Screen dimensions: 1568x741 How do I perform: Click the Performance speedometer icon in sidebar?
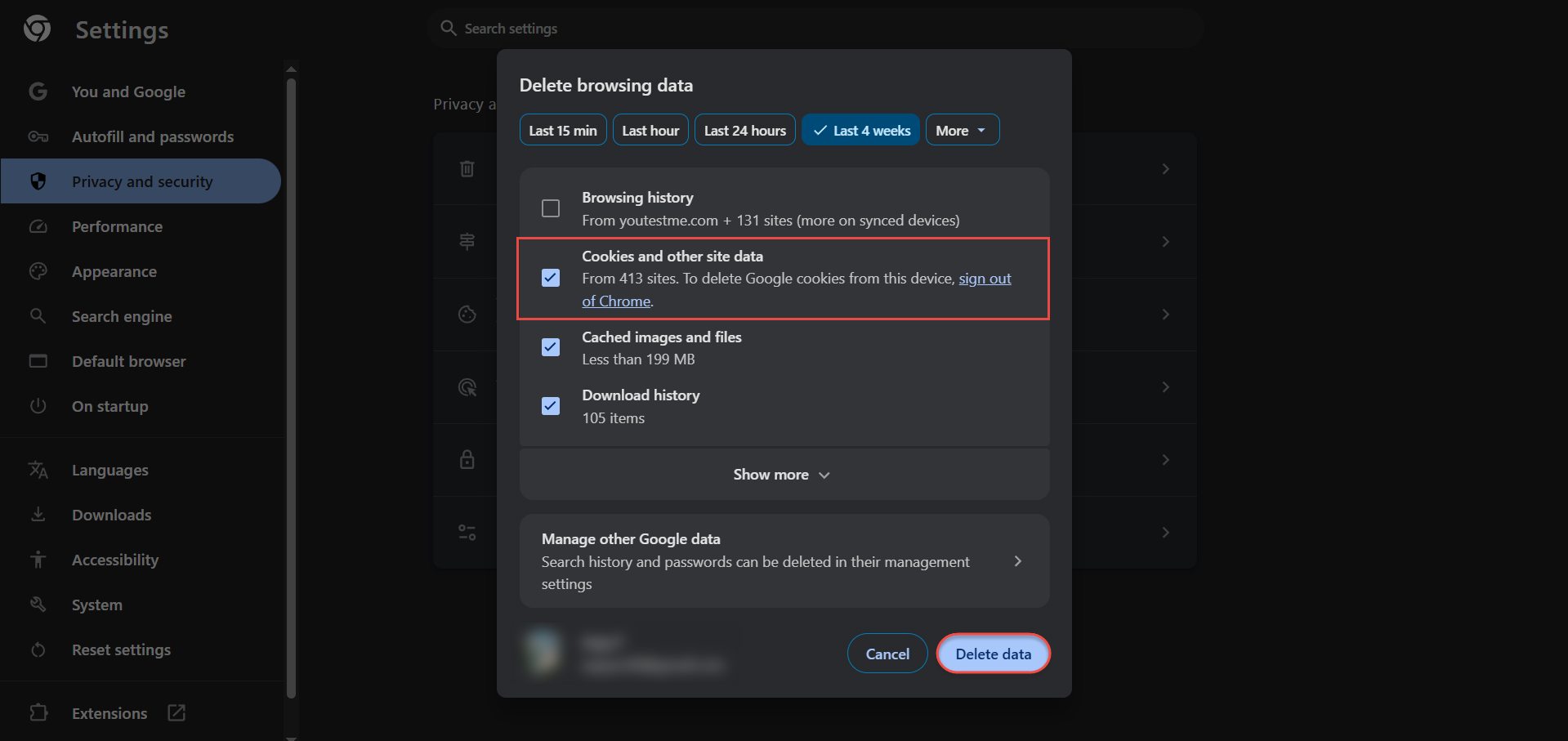(38, 226)
